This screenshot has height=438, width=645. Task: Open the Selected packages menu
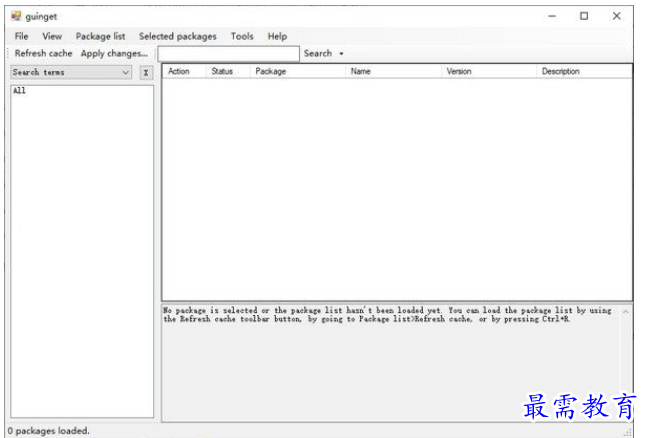pyautogui.click(x=178, y=36)
